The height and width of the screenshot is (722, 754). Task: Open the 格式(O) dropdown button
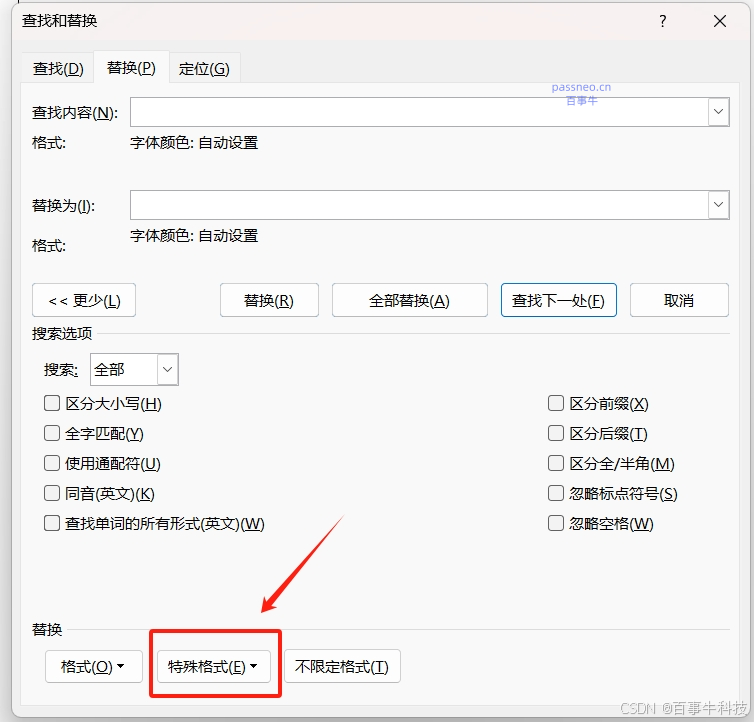tap(94, 666)
